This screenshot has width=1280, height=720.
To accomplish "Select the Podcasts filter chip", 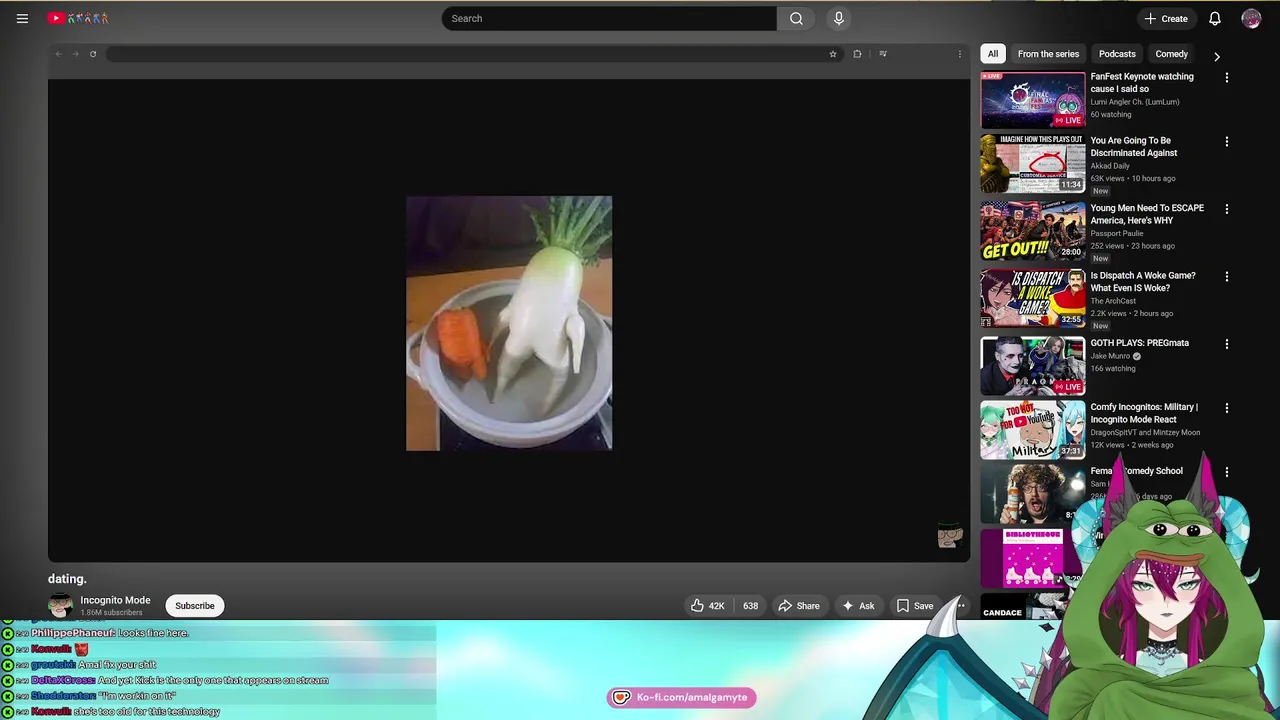I will pos(1117,54).
